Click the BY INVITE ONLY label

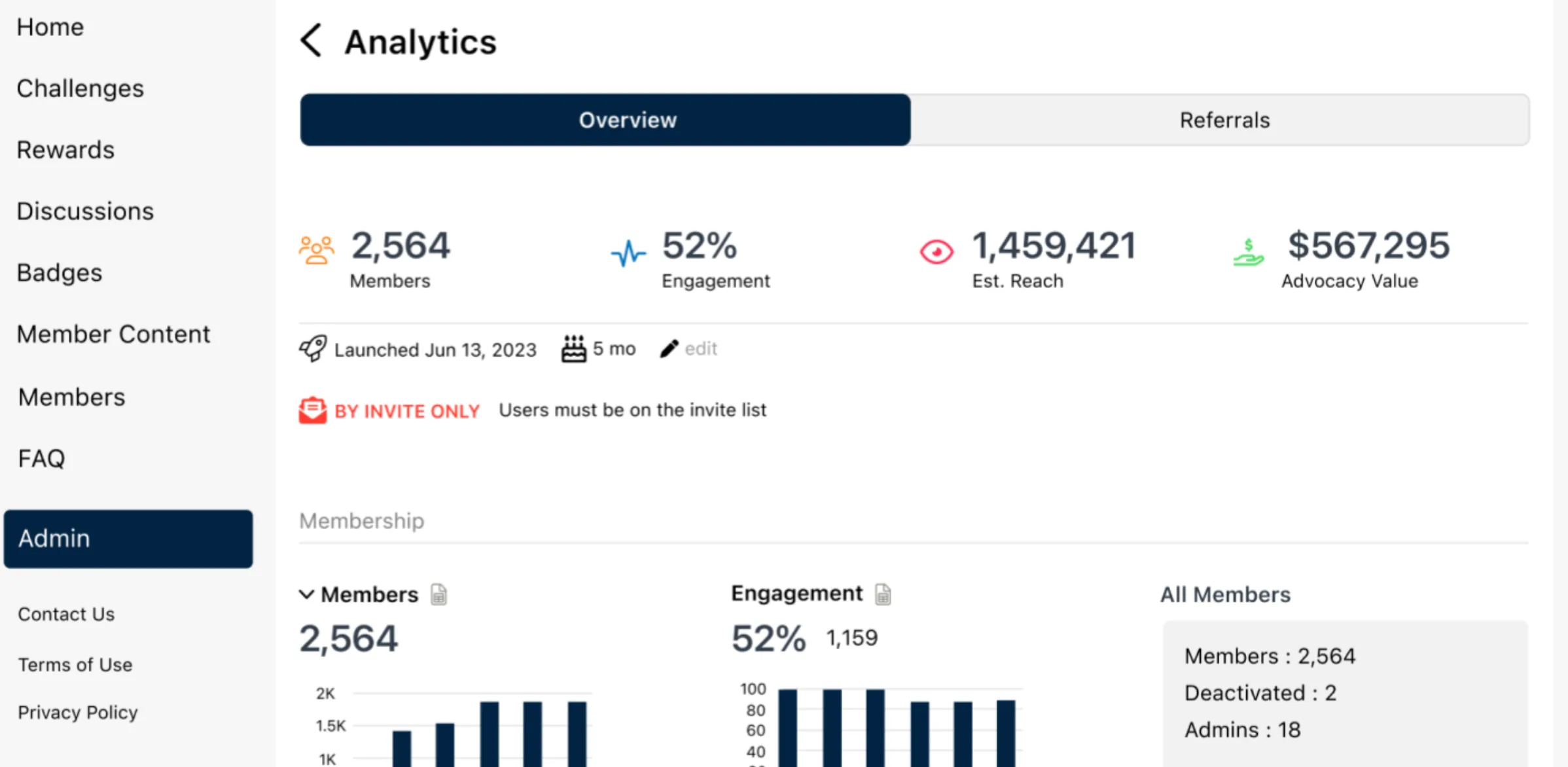coord(407,411)
